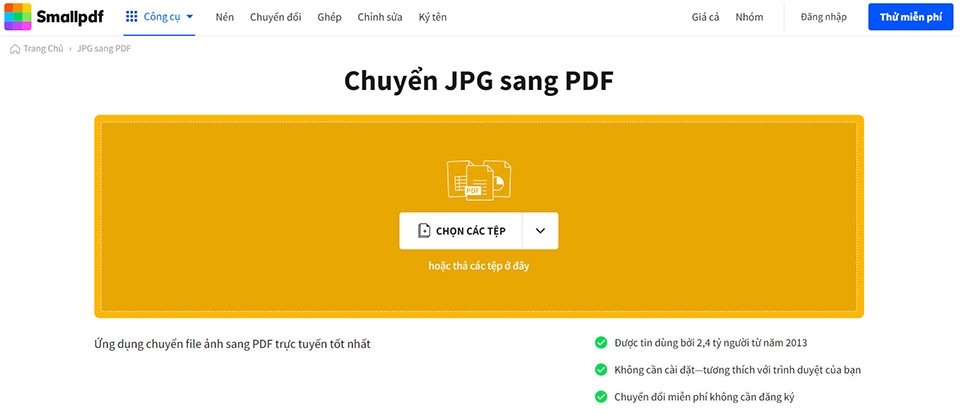Select the Ký tên menu item
The height and width of the screenshot is (414, 960).
[x=432, y=17]
